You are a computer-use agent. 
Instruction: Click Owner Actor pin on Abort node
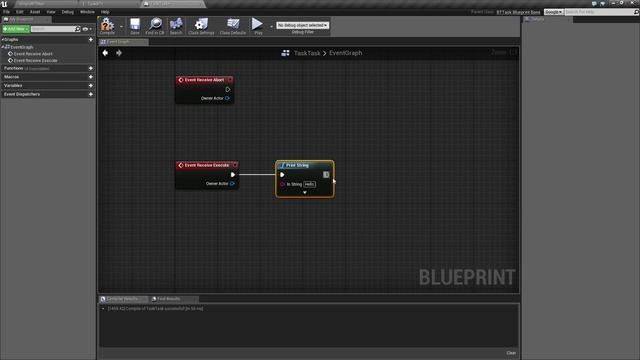pyautogui.click(x=227, y=98)
